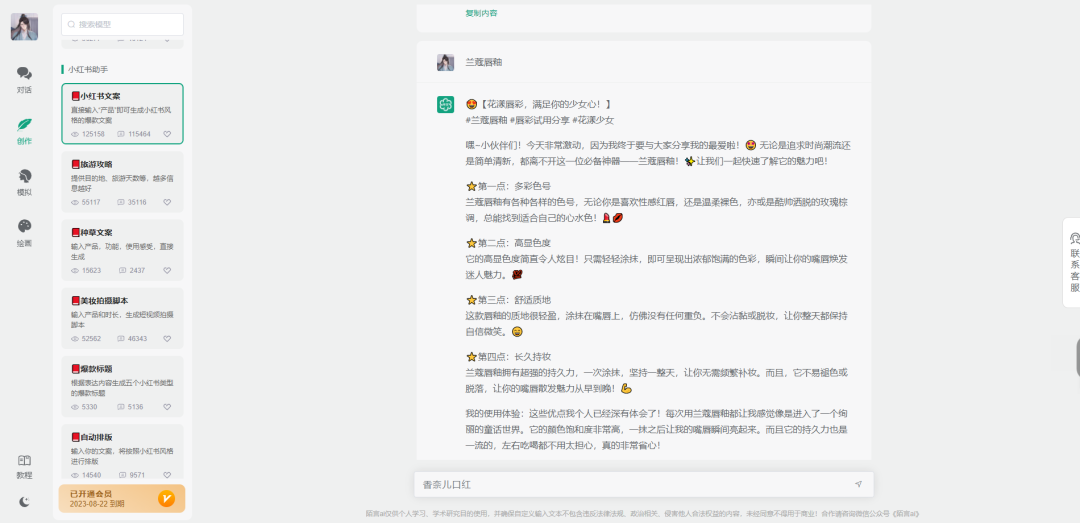
Task: Click the view count eye icon of 小红书文案
Action: pos(75,134)
